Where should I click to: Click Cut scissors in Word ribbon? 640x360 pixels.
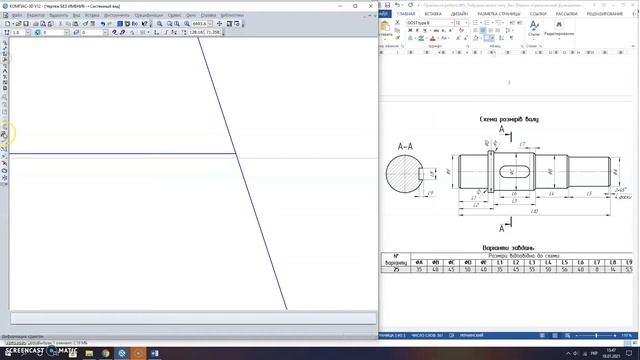point(397,23)
